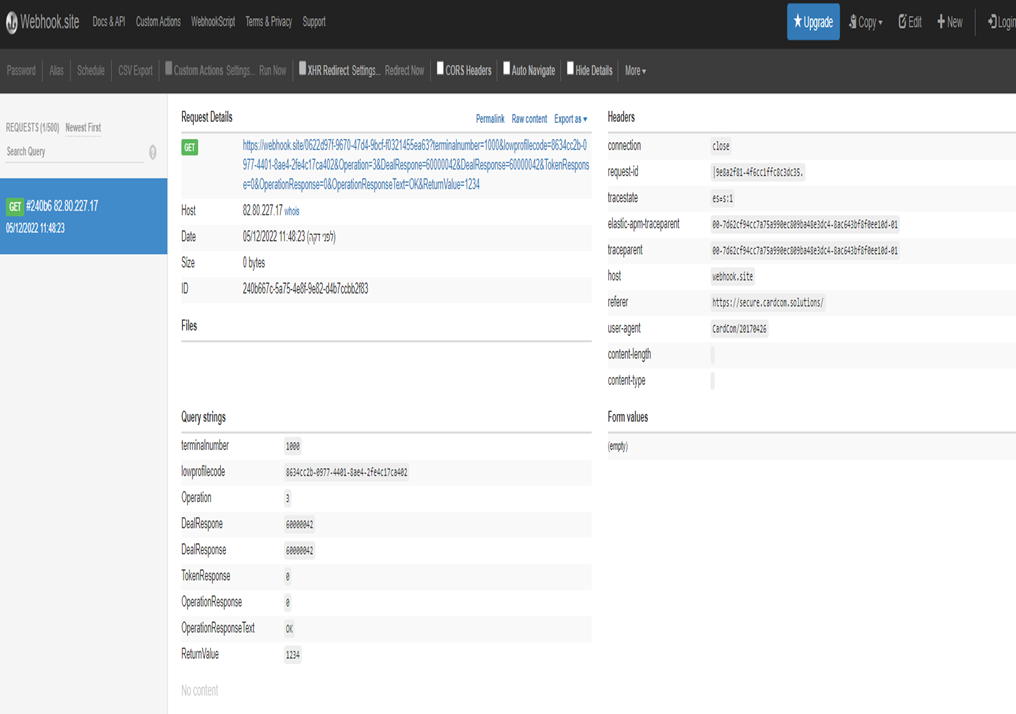1016x714 pixels.
Task: Click Redirect Now
Action: coord(404,70)
